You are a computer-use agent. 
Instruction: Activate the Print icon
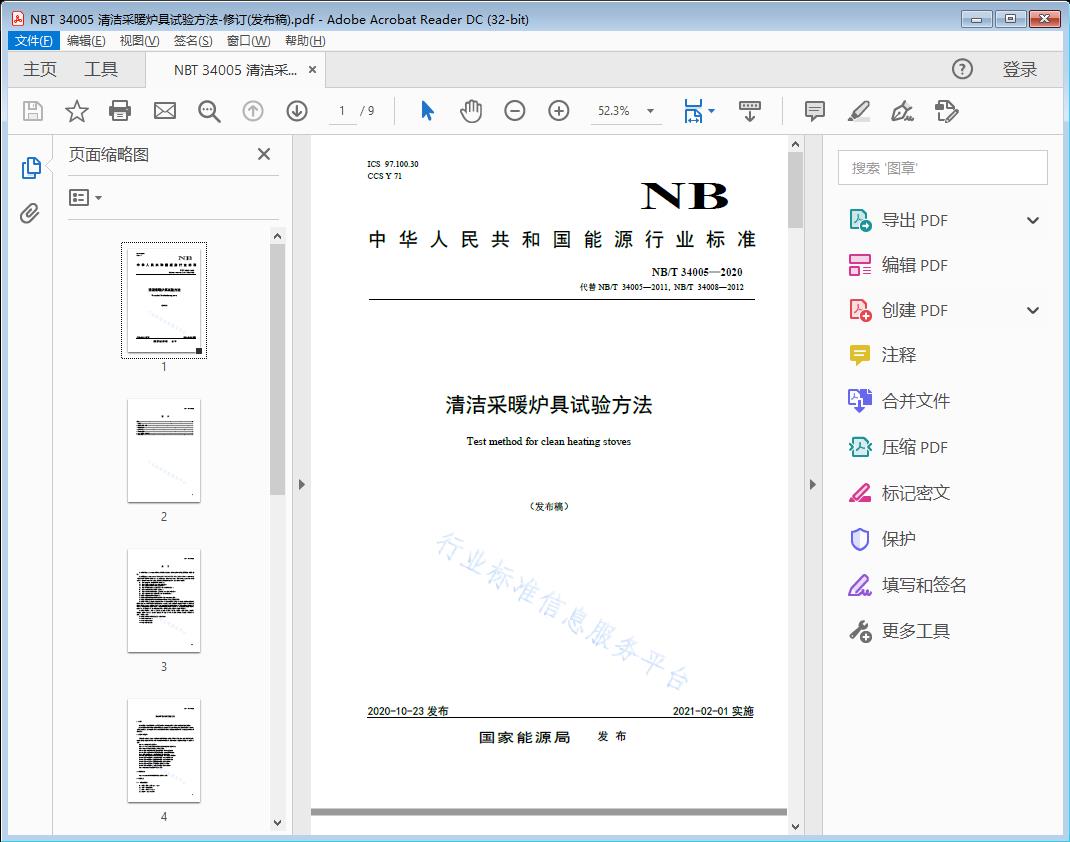coord(120,111)
